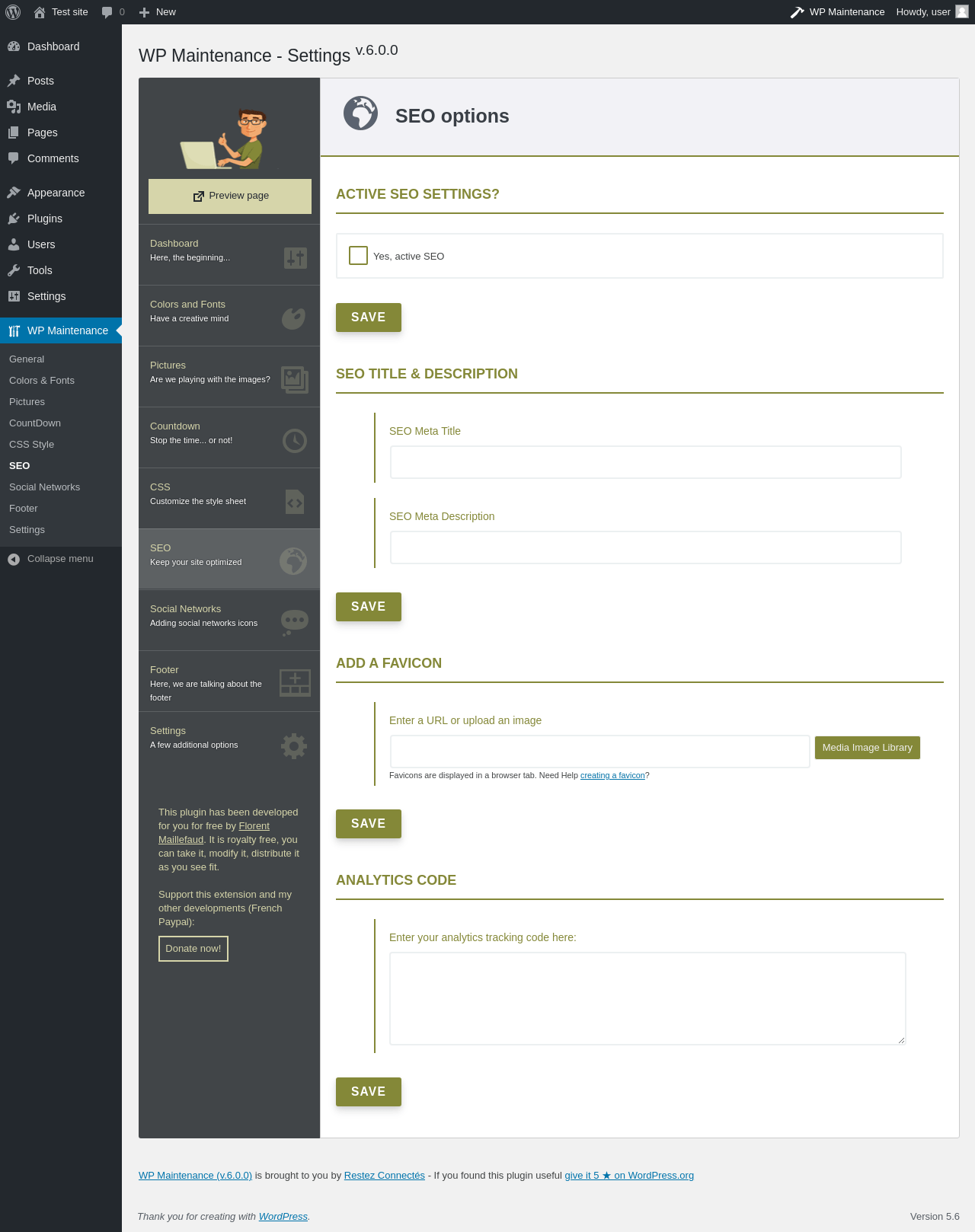Click the favicon URL input field
This screenshot has height=1232, width=975.
pos(600,752)
